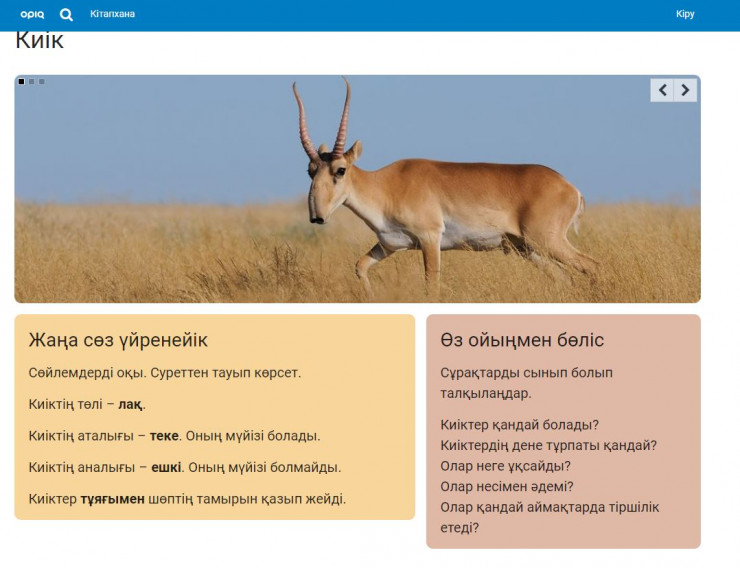
Task: Select the second carousel indicator dot
Action: (32, 81)
